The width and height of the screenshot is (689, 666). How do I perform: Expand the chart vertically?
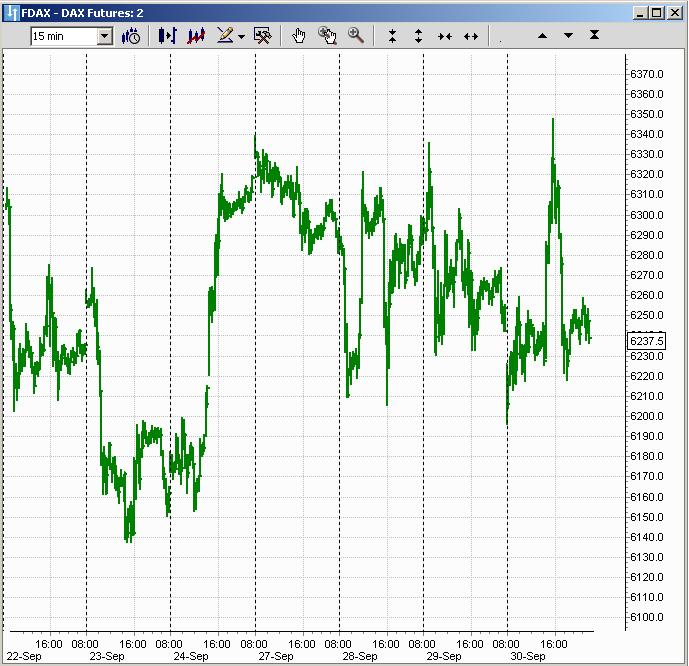tap(418, 36)
